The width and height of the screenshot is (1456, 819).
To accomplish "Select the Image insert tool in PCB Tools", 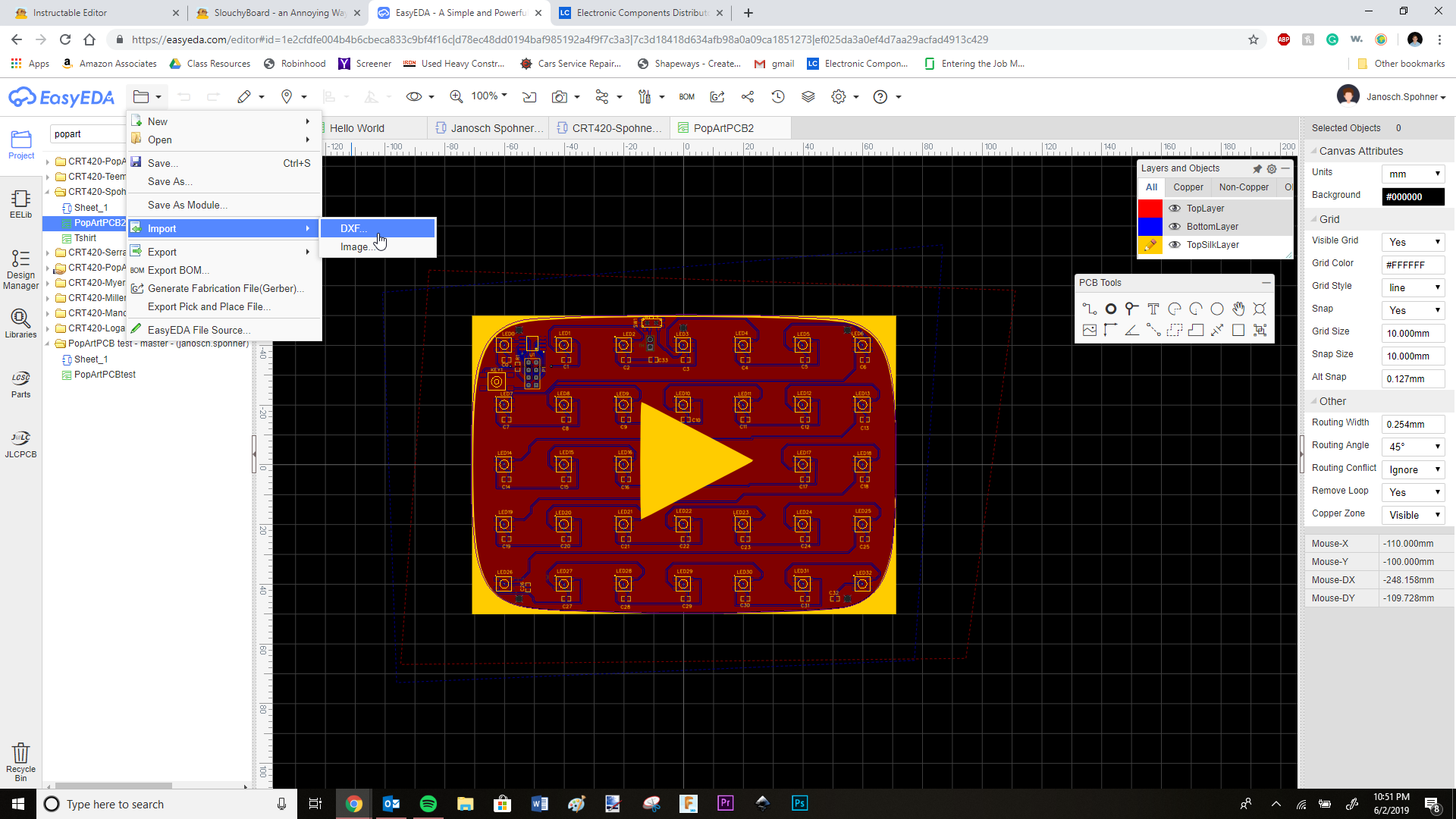I will point(1090,330).
